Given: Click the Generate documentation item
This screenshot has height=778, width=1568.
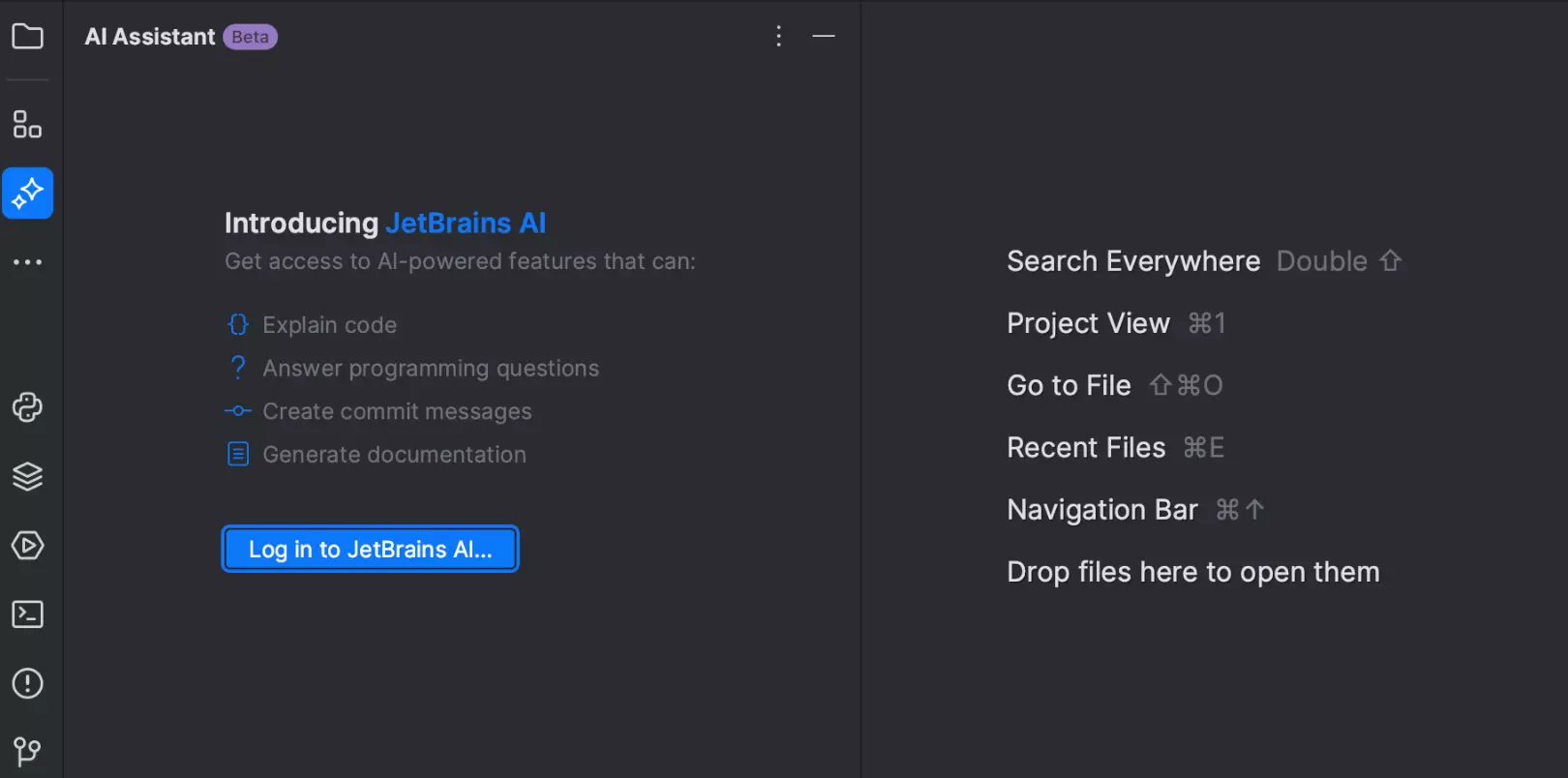Looking at the screenshot, I should [394, 455].
